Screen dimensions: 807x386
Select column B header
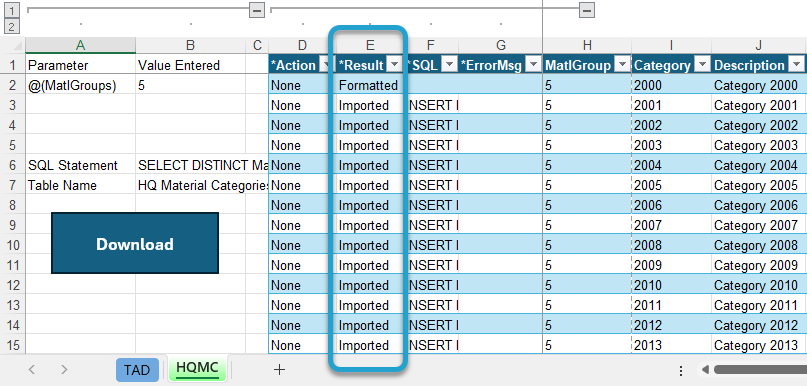[190, 45]
